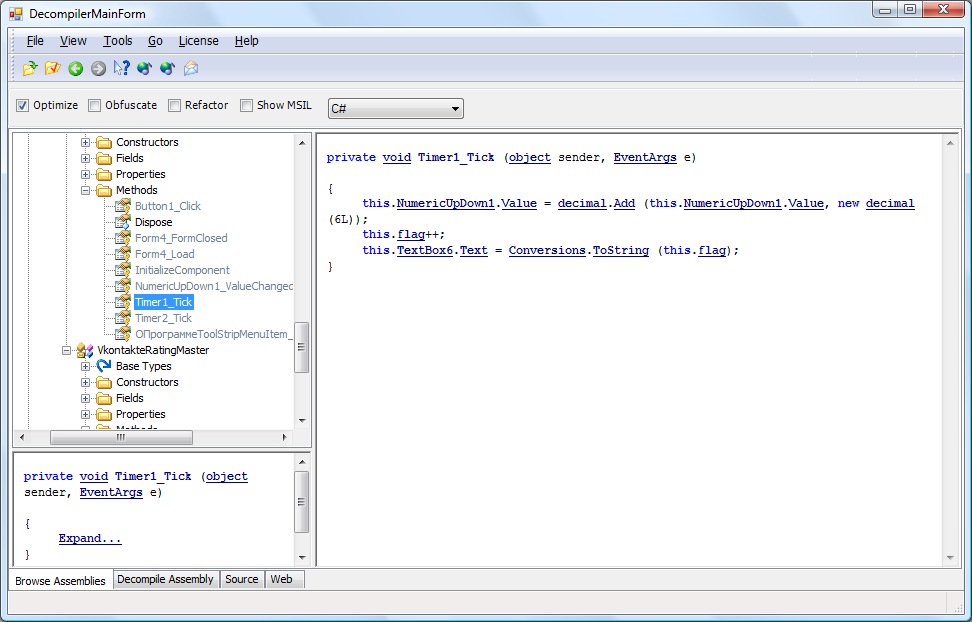Open the C# language dropdown

point(395,109)
